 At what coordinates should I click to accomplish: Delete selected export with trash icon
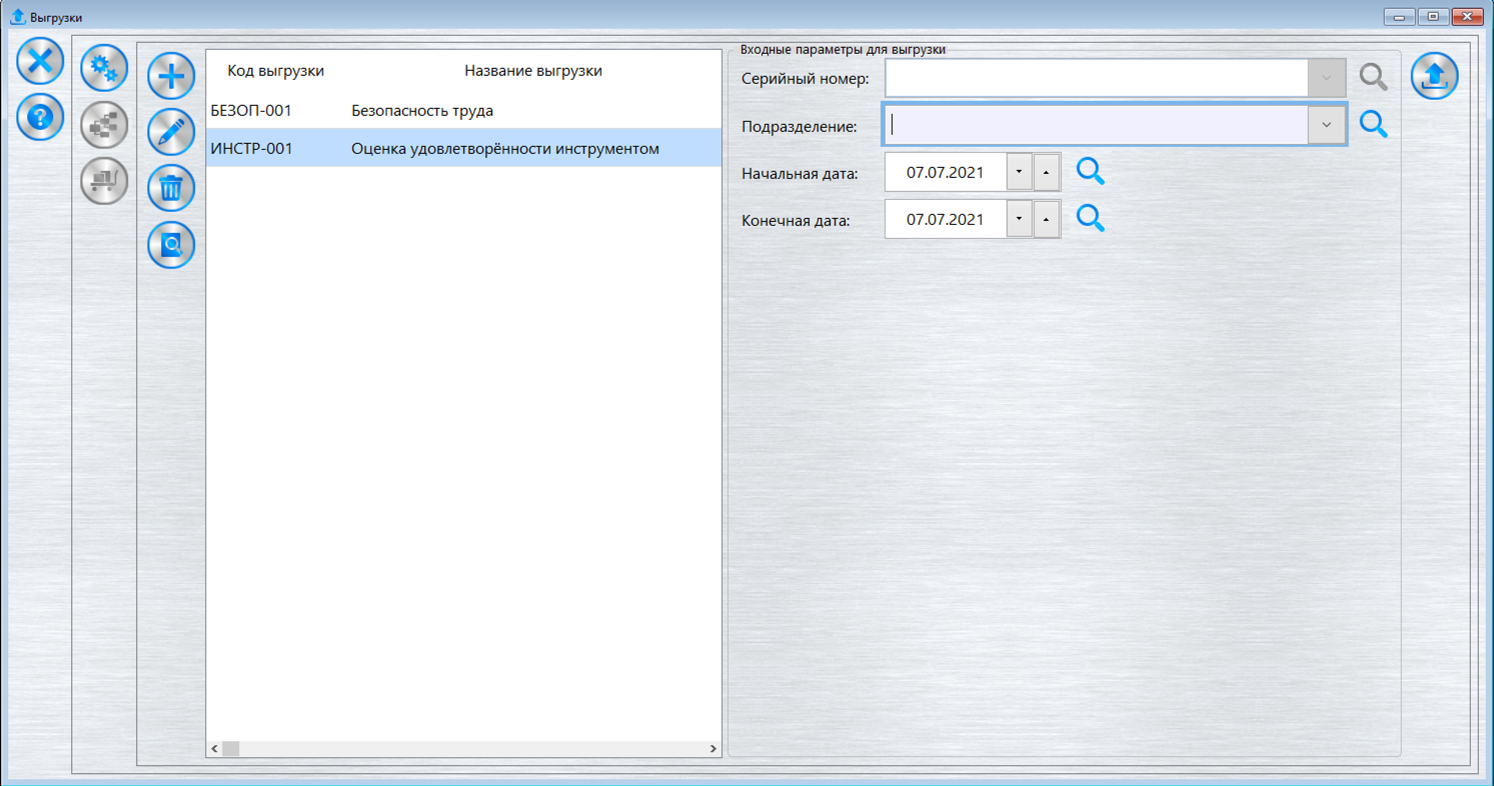click(171, 188)
